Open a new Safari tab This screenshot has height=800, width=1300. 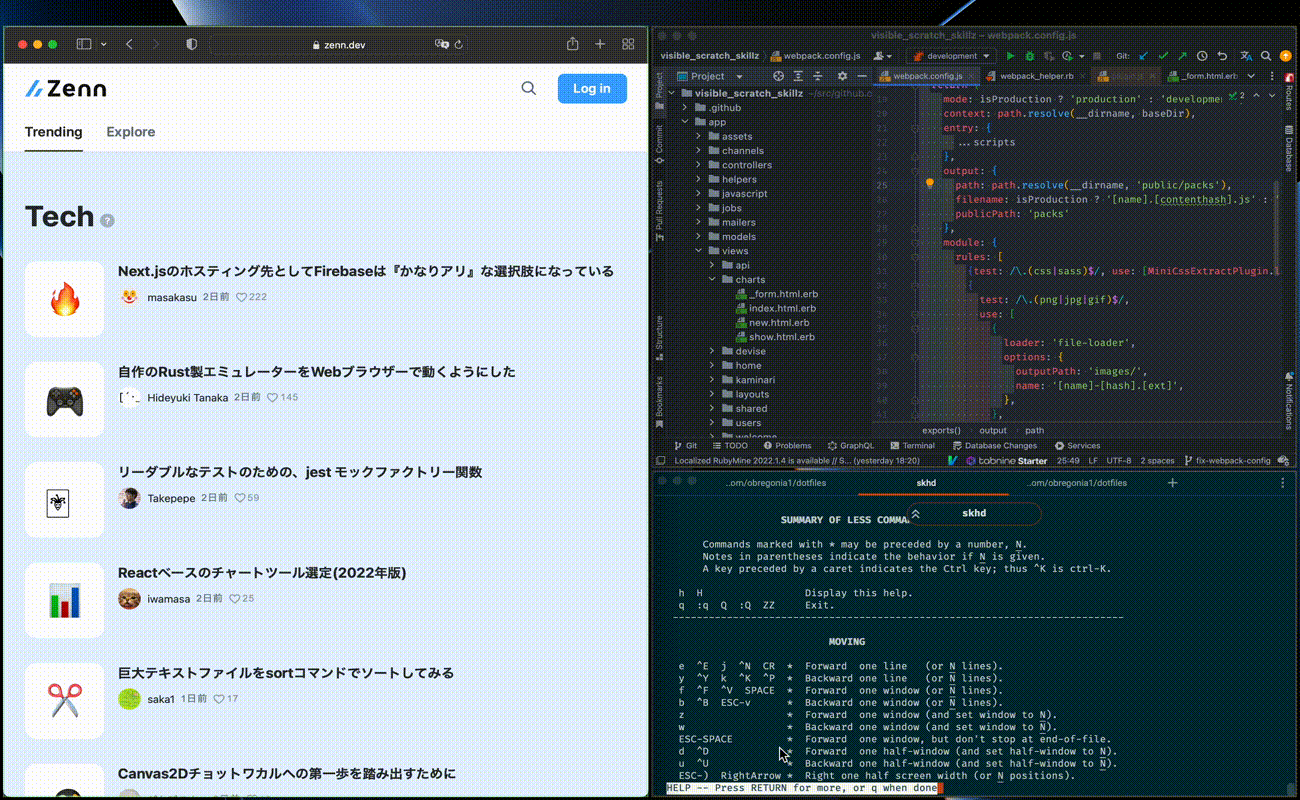600,44
